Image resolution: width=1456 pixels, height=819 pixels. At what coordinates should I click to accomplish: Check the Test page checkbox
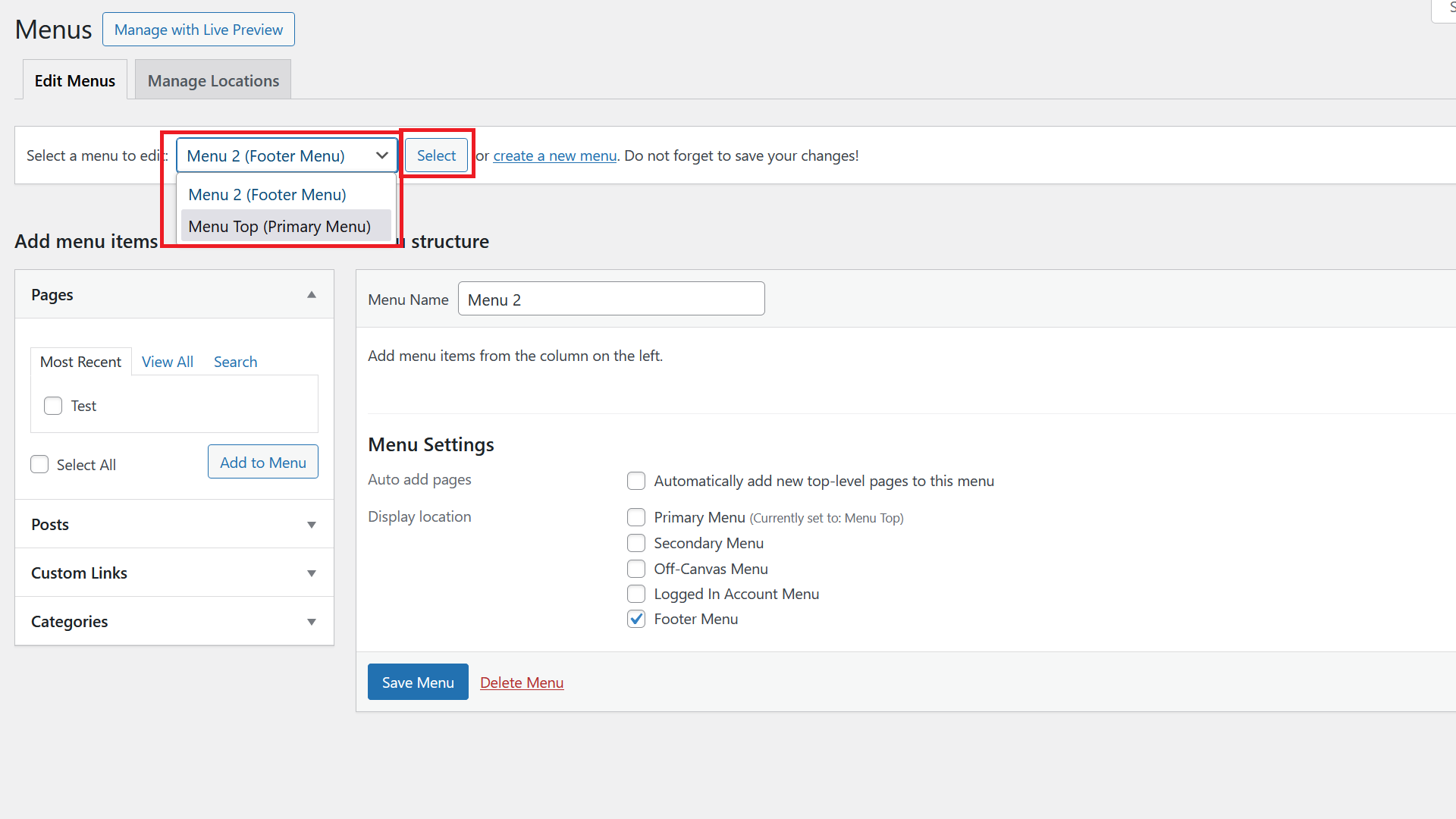[x=53, y=406]
